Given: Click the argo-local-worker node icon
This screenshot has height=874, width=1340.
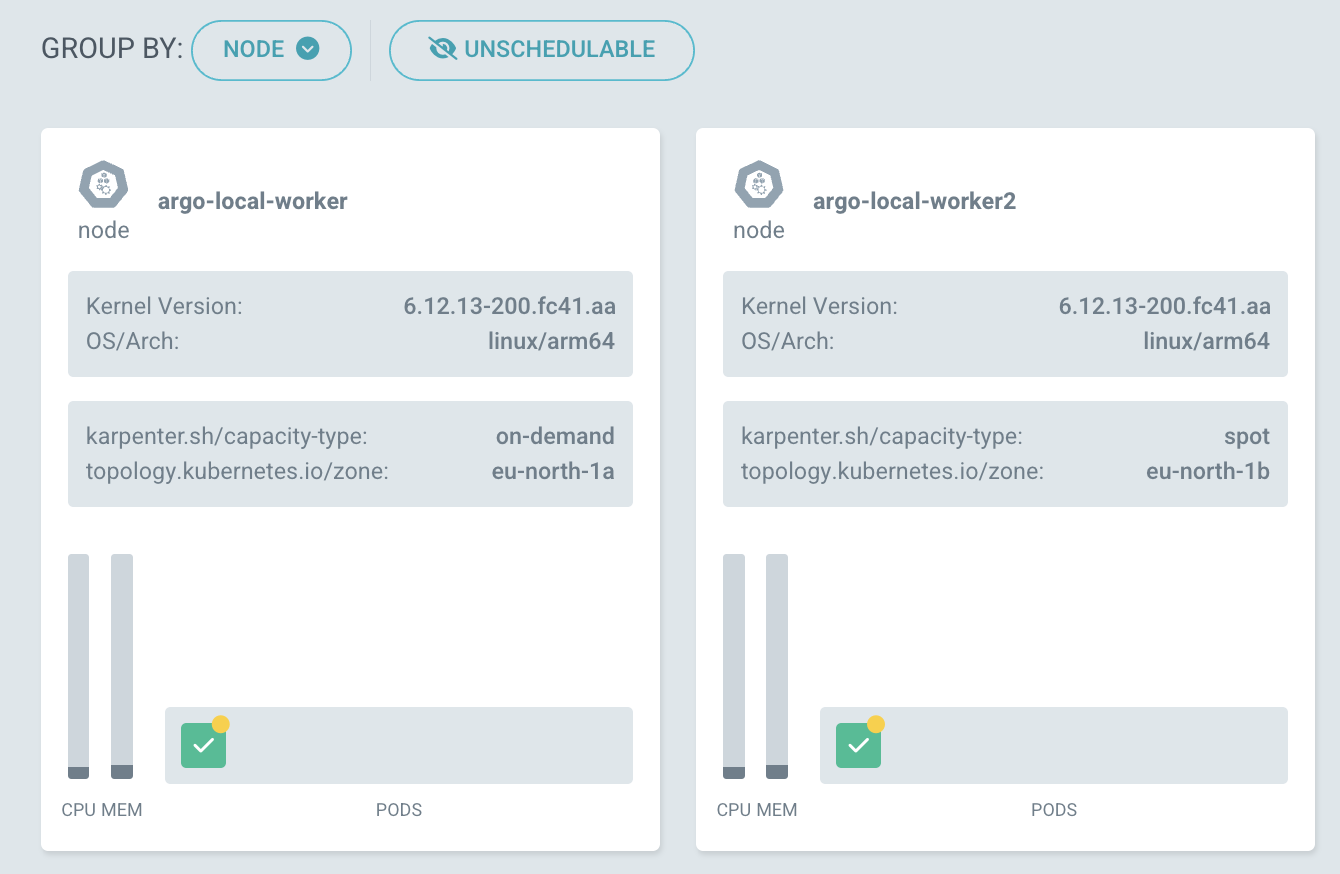Looking at the screenshot, I should tap(104, 185).
